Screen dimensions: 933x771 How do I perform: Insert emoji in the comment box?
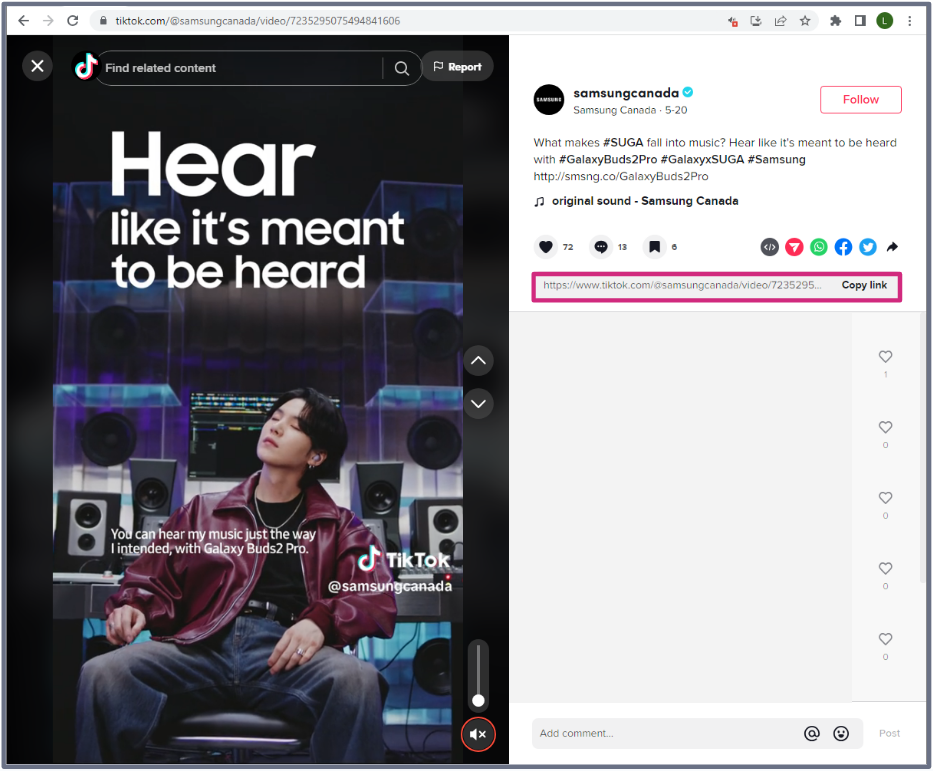coord(841,734)
